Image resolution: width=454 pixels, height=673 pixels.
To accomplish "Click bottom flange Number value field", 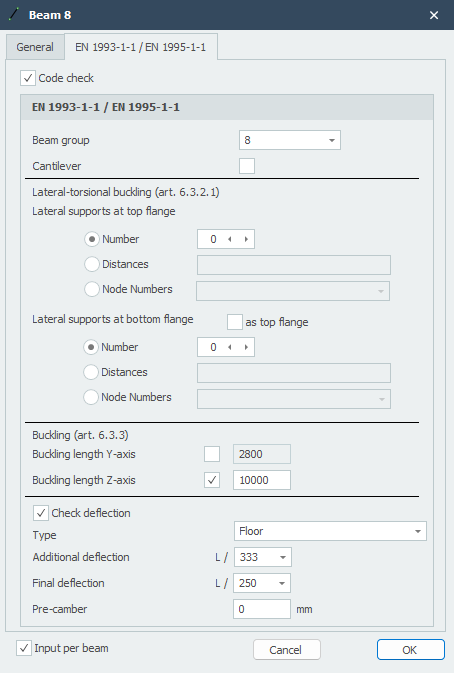I will (213, 347).
